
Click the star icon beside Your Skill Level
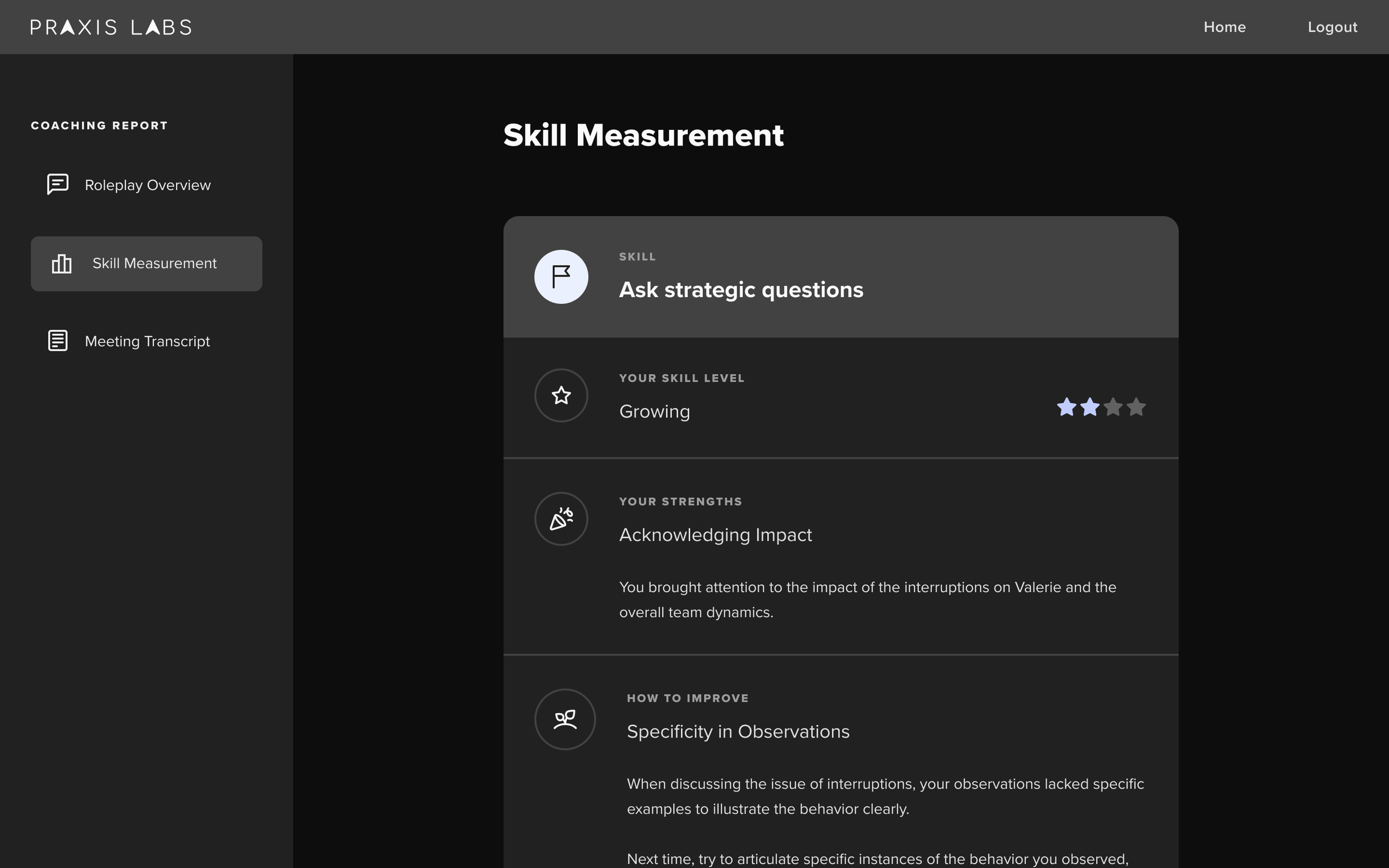tap(561, 395)
